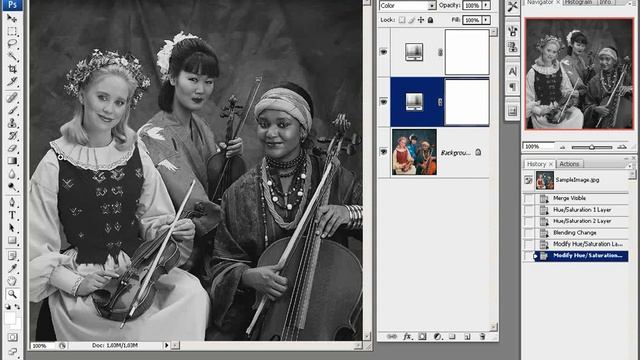Select the Rectangular Marquee tool
The height and width of the screenshot is (360, 640).
[12, 31]
